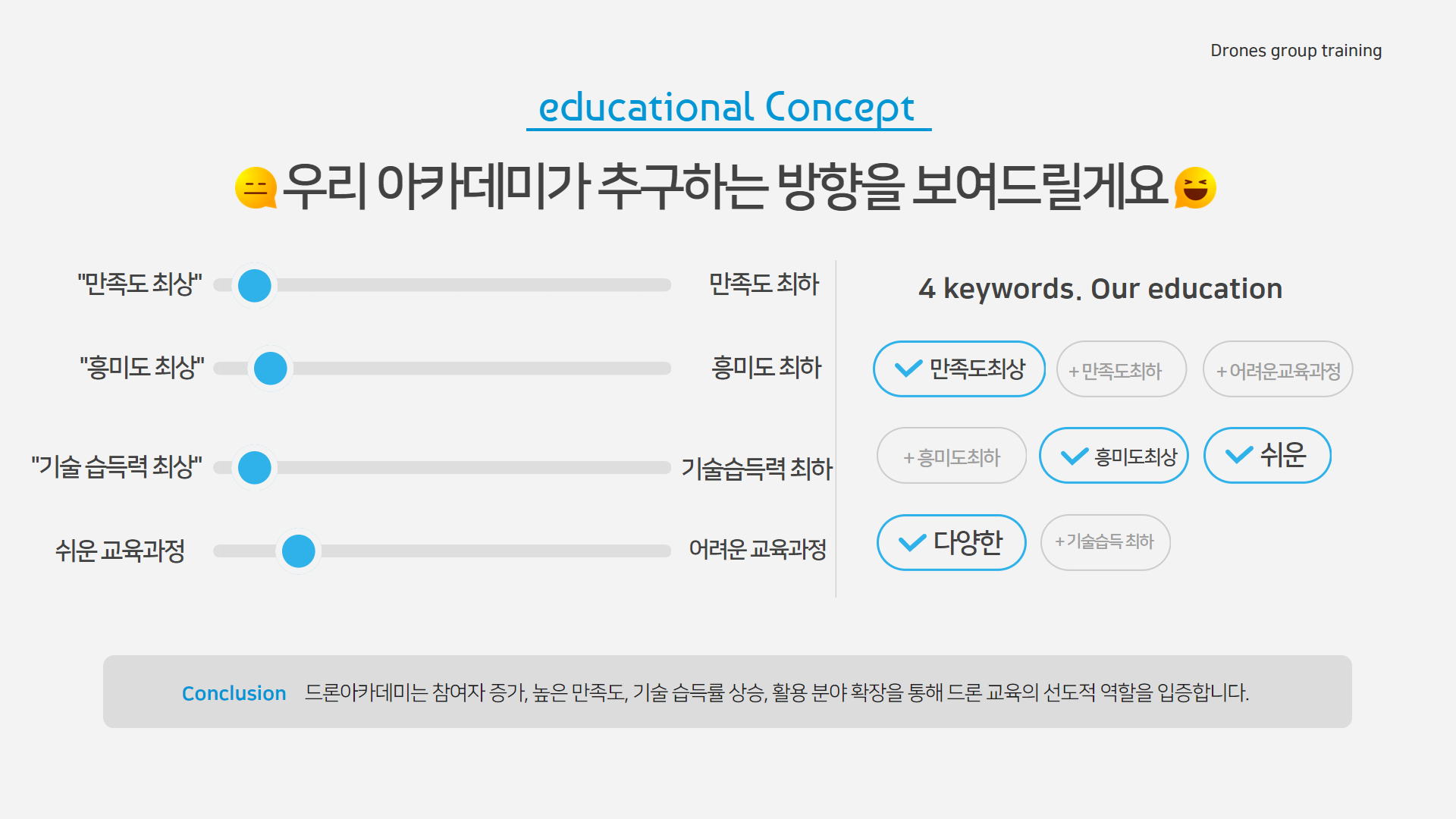Viewport: 1456px width, 819px height.
Task: Click the checkmark on 만족도최상 chip
Action: pos(908,369)
